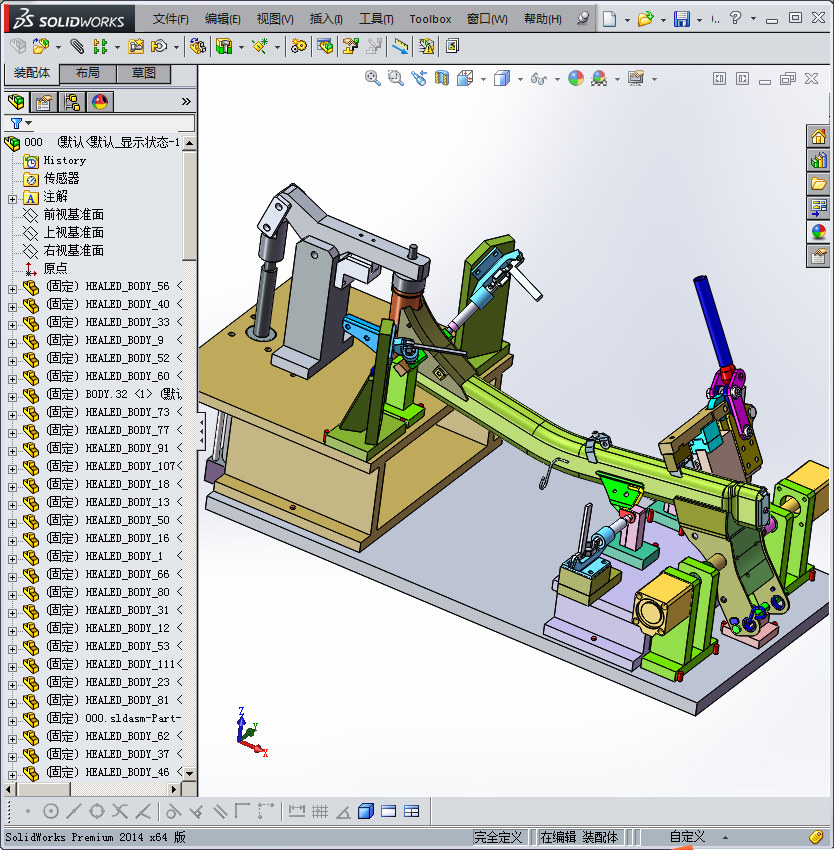Click the Zoom to Fit icon
This screenshot has width=834, height=850.
tap(373, 78)
